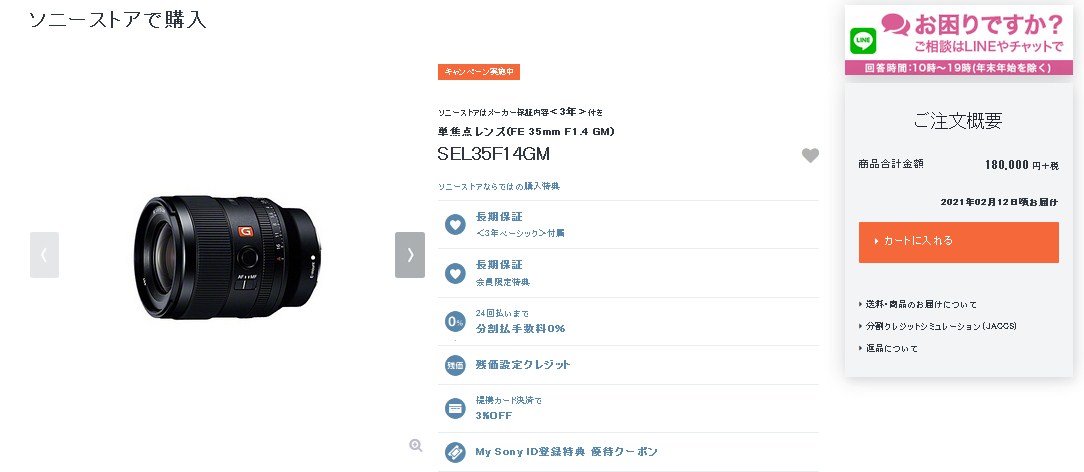Add the lens via カートに入れる button
Image resolution: width=1084 pixels, height=472 pixels.
tap(958, 242)
